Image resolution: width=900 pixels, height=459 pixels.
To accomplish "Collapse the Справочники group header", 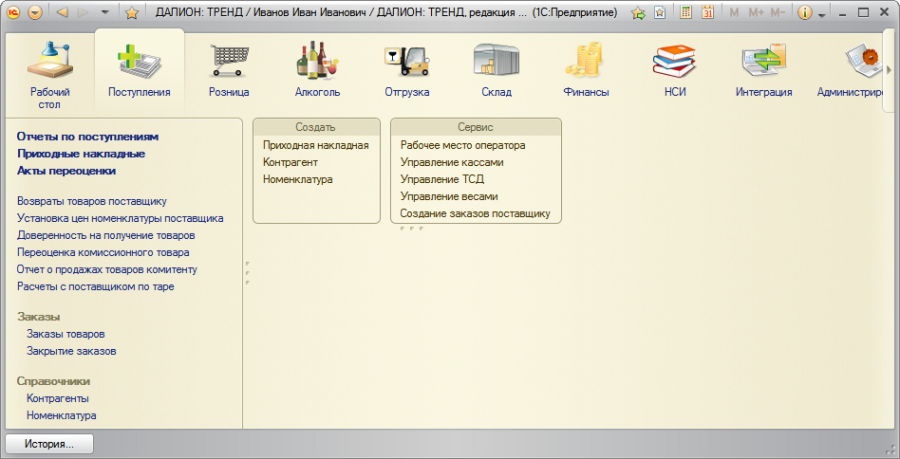I will tap(53, 381).
